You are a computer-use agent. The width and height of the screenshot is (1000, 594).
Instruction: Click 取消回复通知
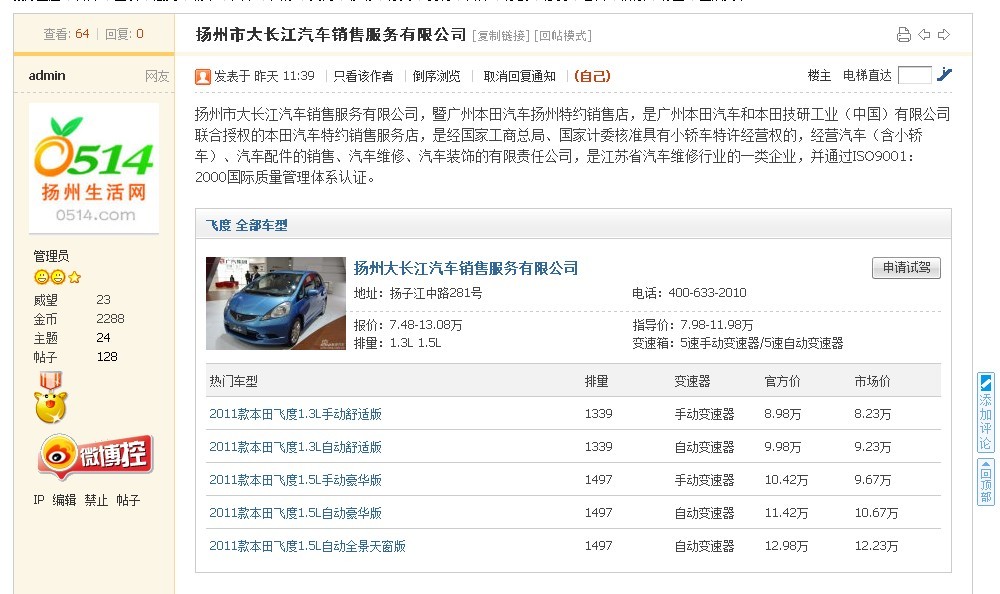tap(520, 77)
